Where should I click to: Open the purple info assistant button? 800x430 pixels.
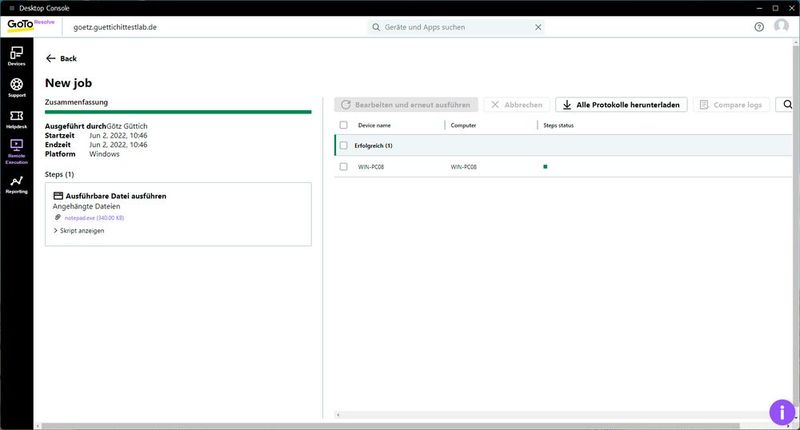click(x=781, y=411)
